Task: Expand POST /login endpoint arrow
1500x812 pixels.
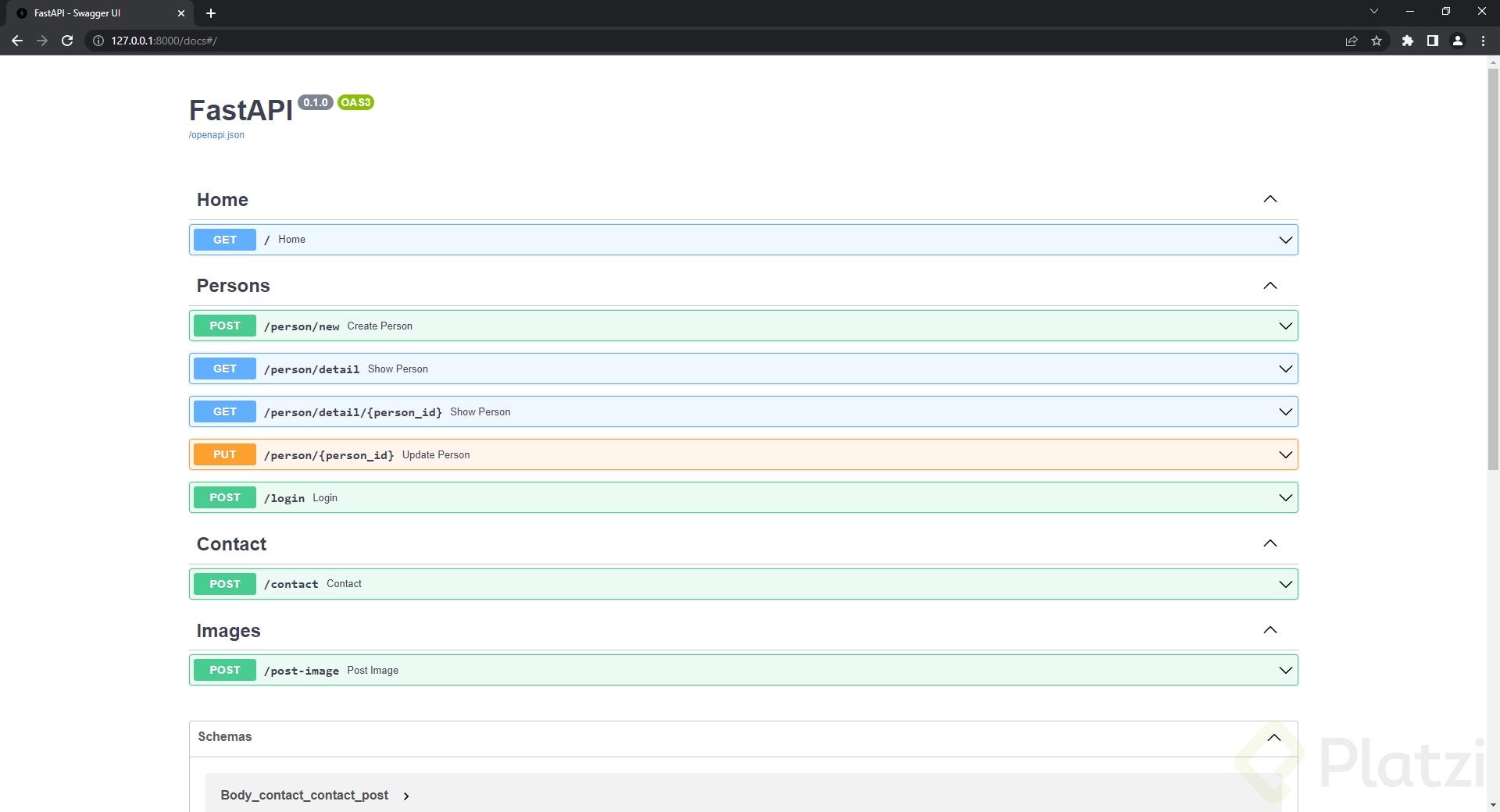Action: (1285, 498)
